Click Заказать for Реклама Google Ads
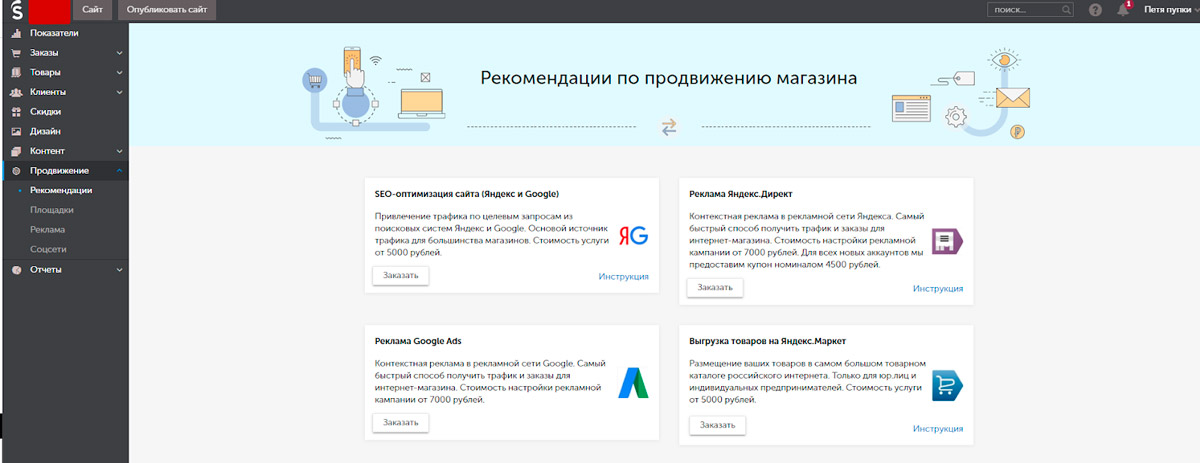Image resolution: width=1200 pixels, height=463 pixels. tap(401, 422)
